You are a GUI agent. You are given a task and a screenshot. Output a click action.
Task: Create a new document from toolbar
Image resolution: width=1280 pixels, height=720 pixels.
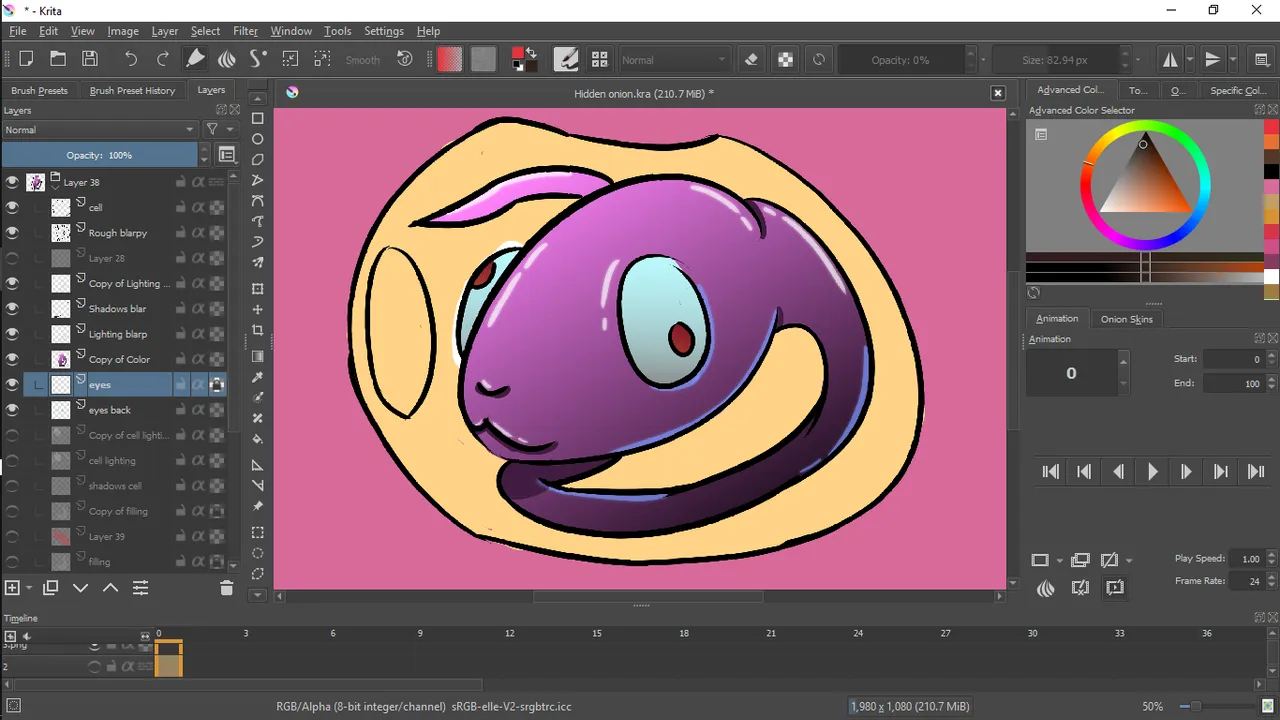point(26,59)
